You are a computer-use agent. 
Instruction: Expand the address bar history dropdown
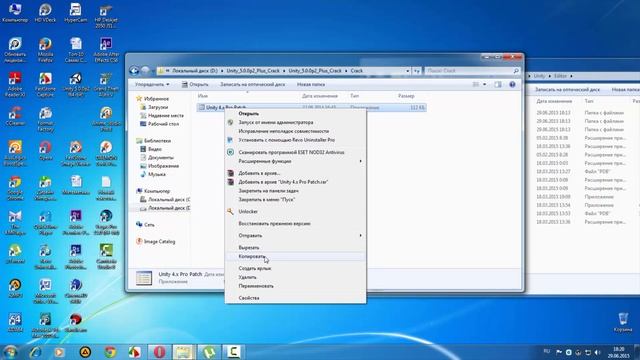(407, 71)
